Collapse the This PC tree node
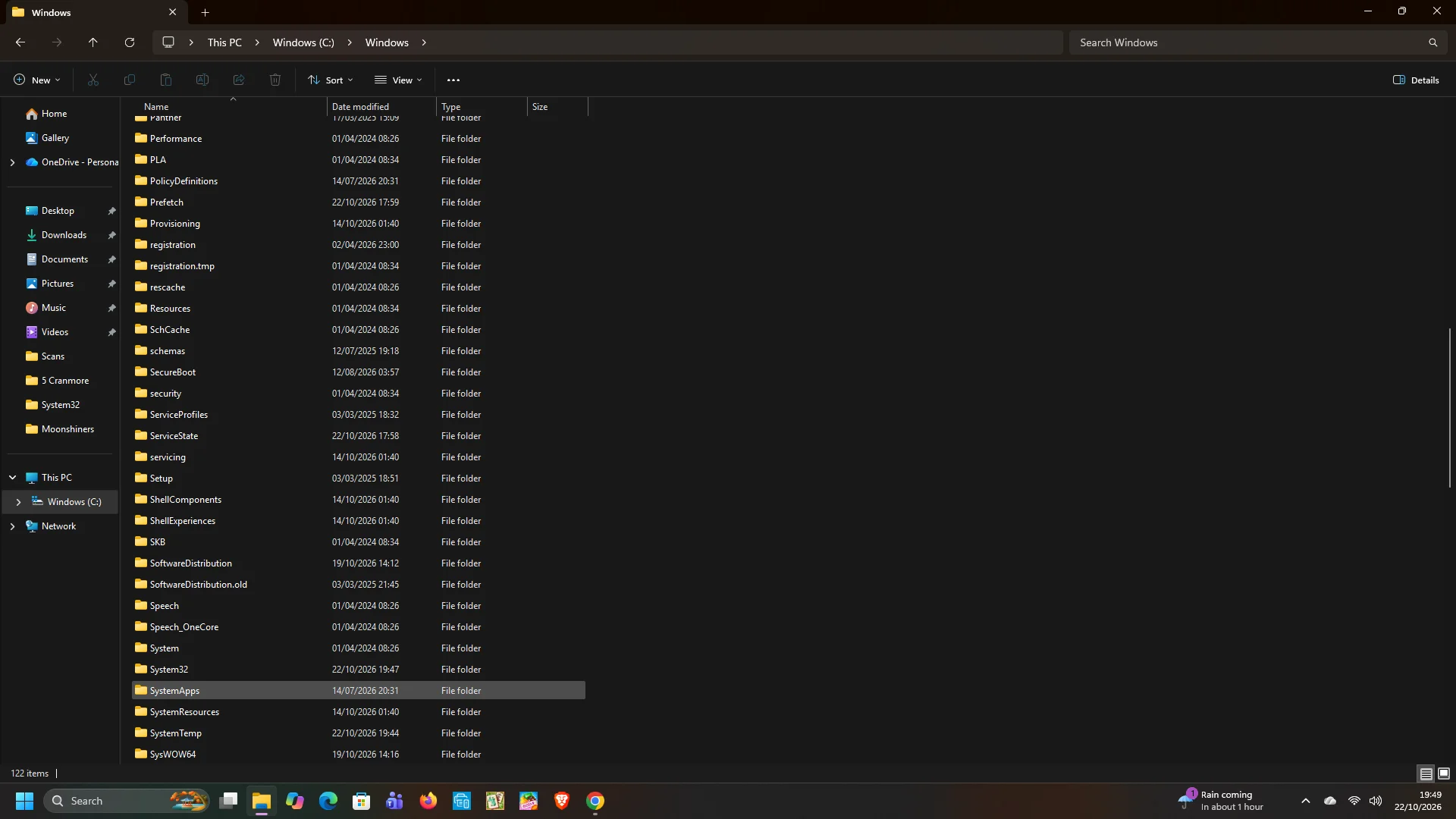The height and width of the screenshot is (819, 1456). tap(12, 478)
